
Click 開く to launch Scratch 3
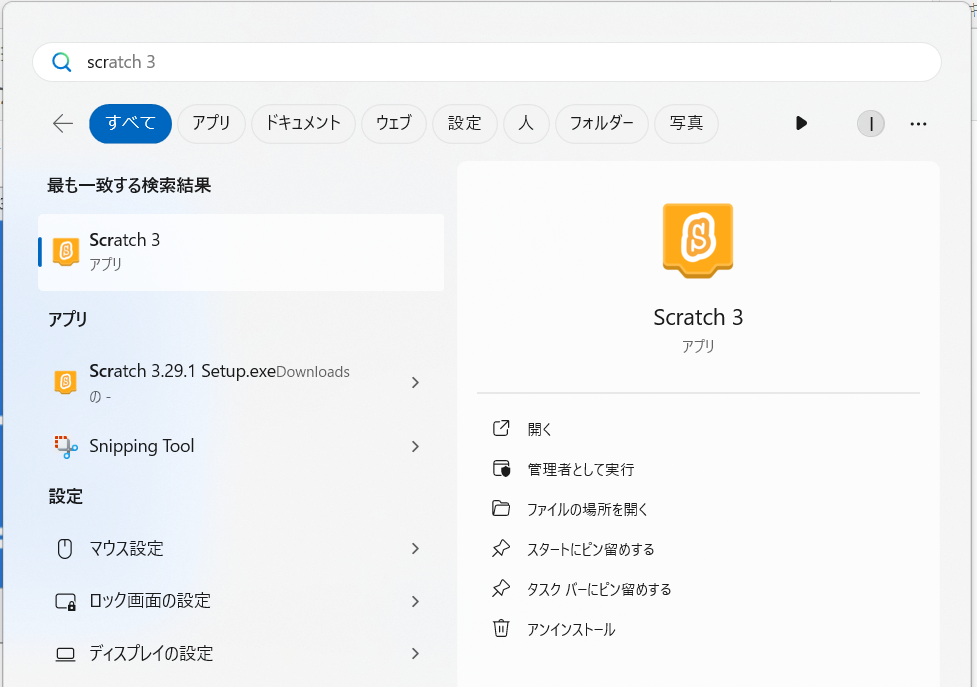[x=540, y=429]
